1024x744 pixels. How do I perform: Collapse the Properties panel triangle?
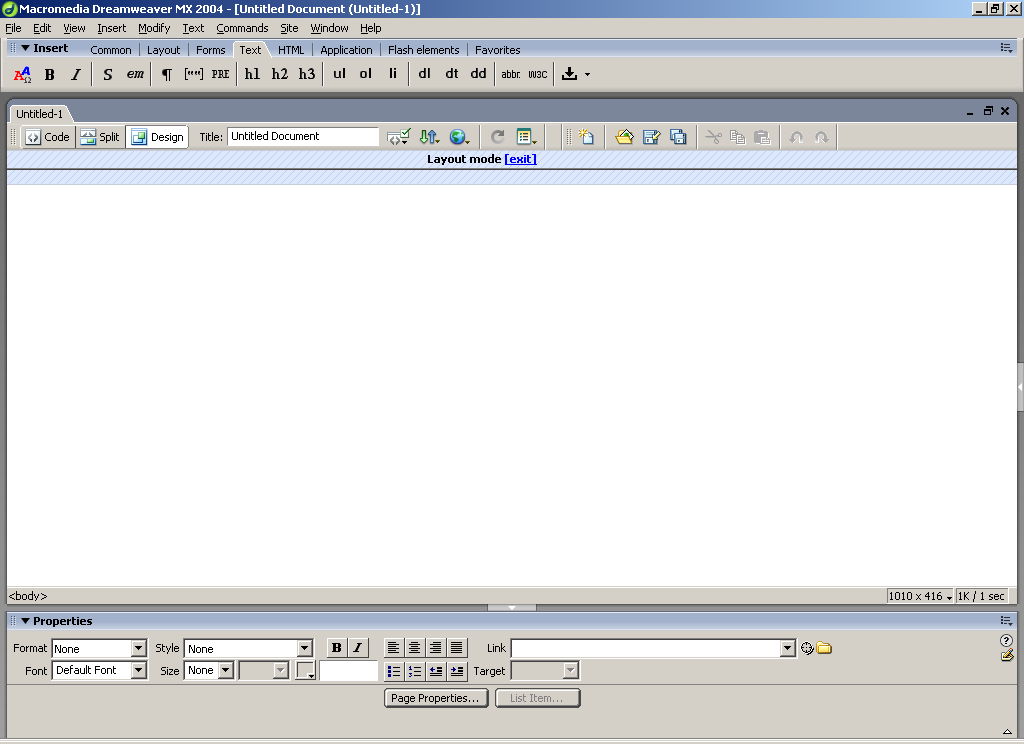pos(25,621)
